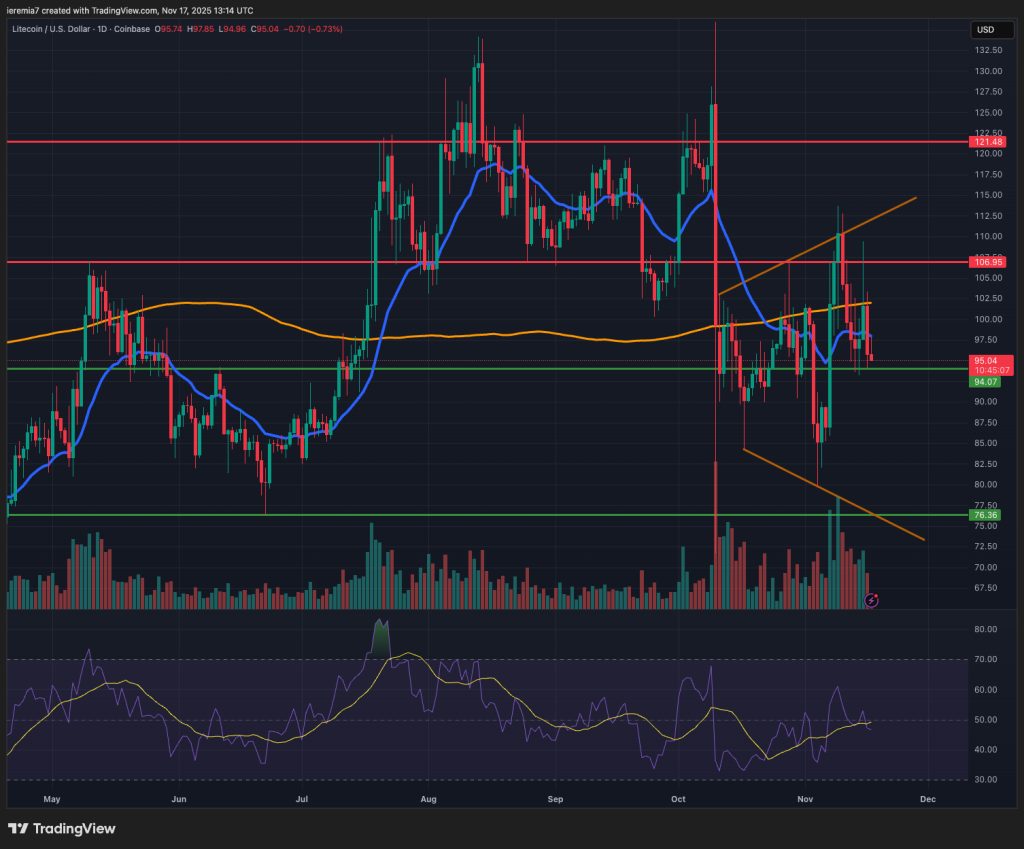Select the 76.36 lower support label
This screenshot has height=849, width=1024.
pyautogui.click(x=983, y=514)
